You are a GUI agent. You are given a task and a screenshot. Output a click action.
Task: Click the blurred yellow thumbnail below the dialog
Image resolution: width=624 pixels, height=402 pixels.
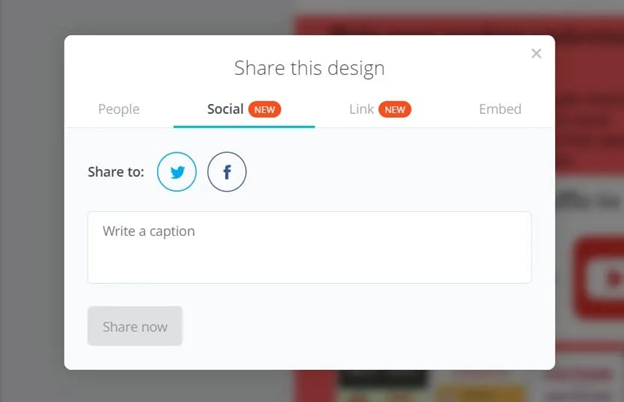pyautogui.click(x=480, y=393)
